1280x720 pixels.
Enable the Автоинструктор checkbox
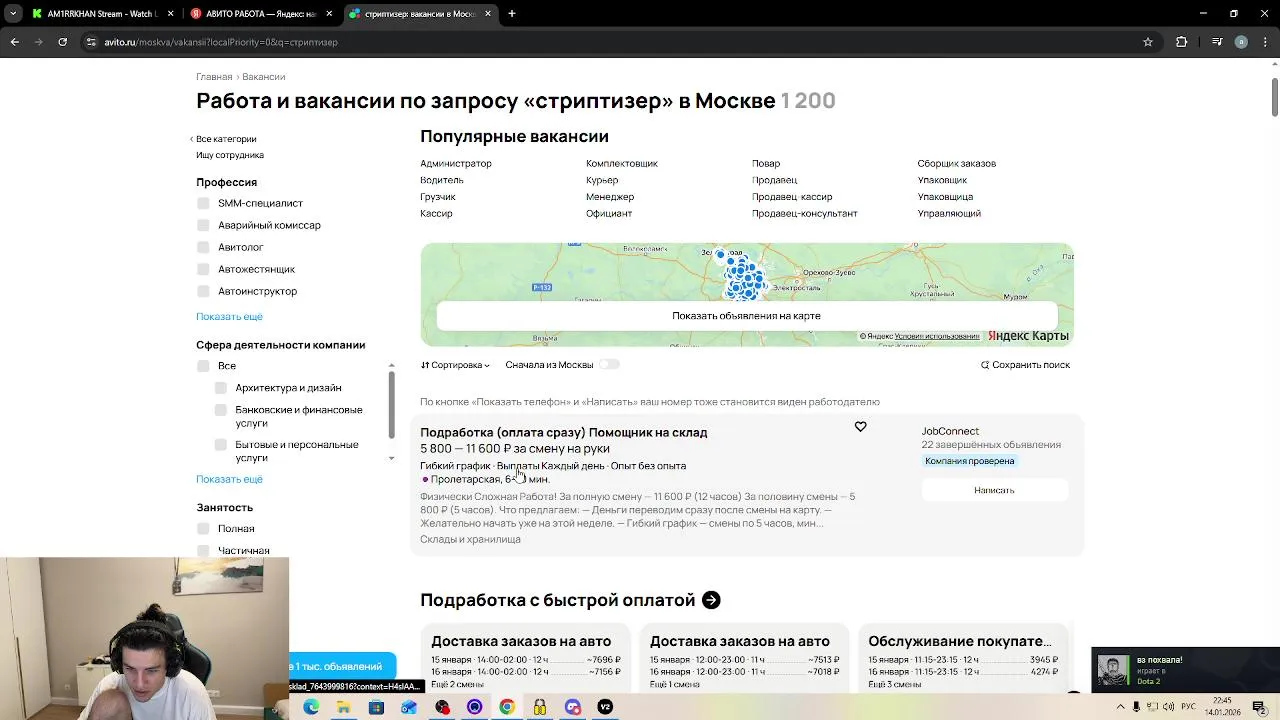204,291
